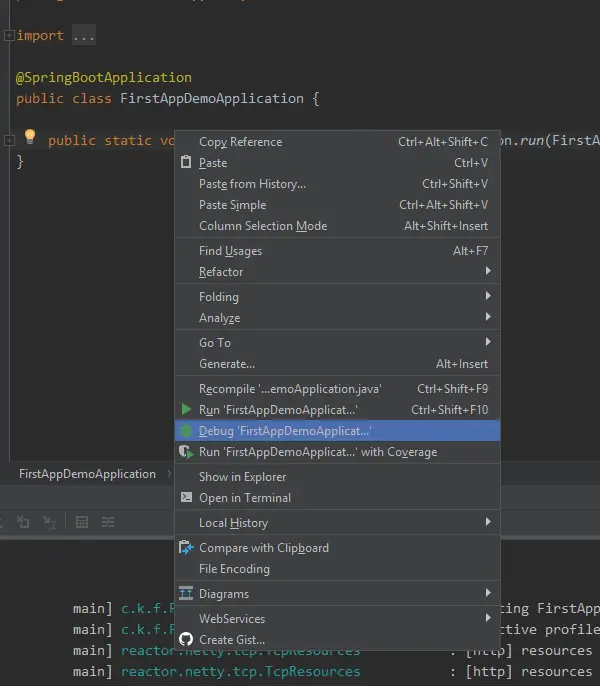Screen dimensions: 600x686
Task: Choose Generate... from context menu
Action: click(337, 364)
